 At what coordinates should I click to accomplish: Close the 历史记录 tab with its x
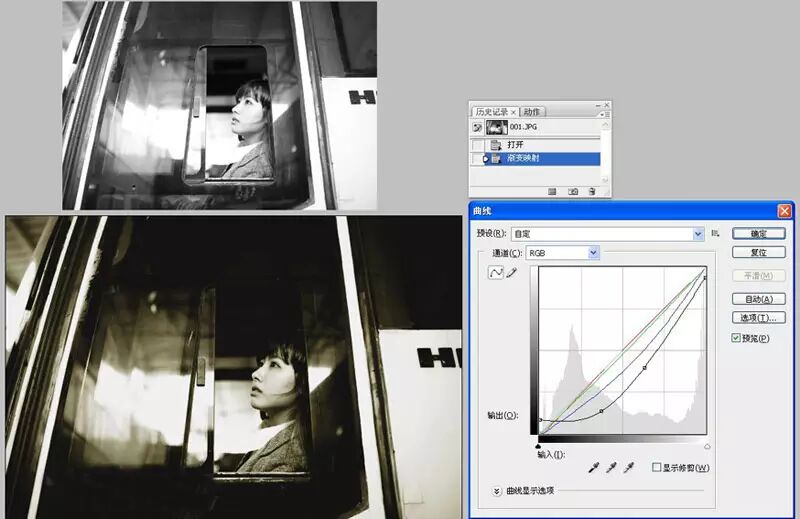point(513,112)
